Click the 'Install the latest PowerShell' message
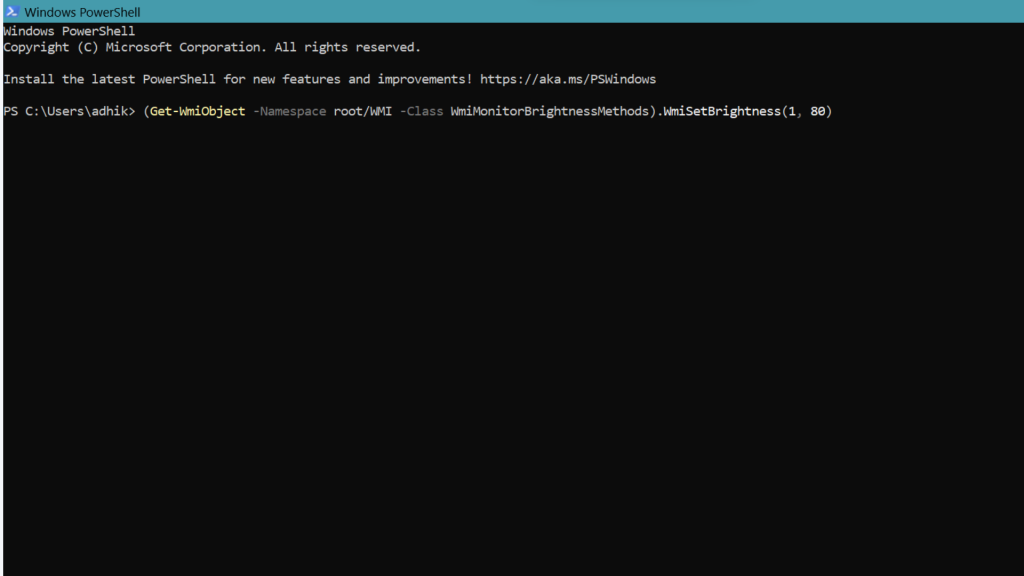 point(329,79)
